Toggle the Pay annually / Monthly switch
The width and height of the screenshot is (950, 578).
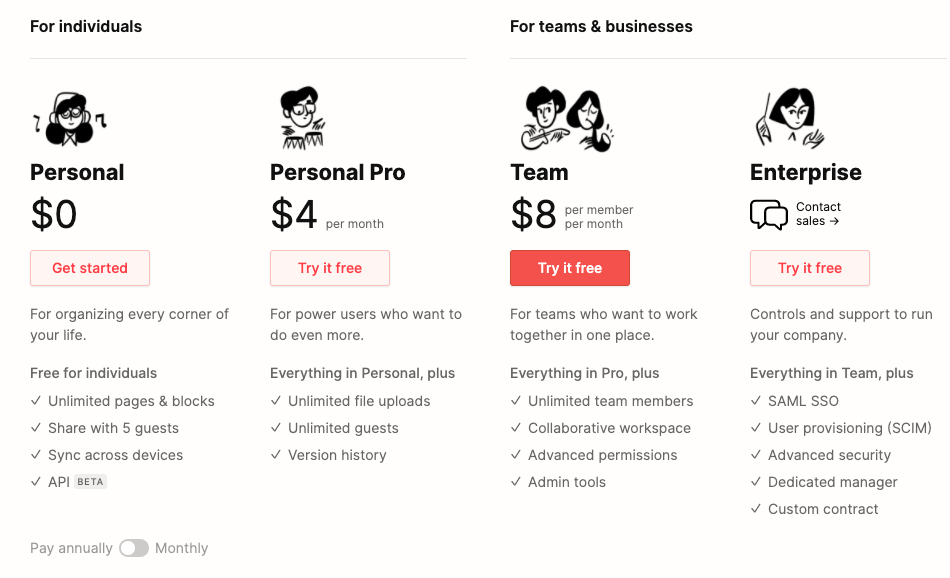tap(134, 548)
